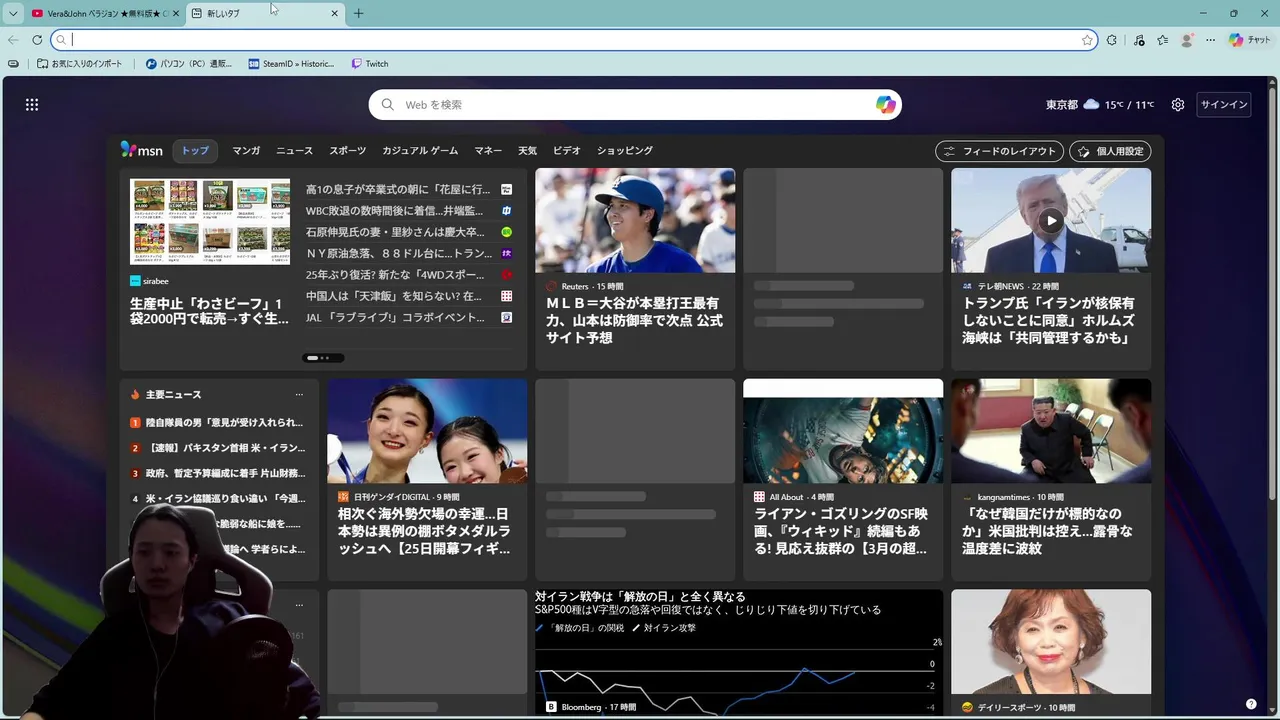1280x720 pixels.
Task: Click the carousel page indicator dots
Action: [323, 358]
